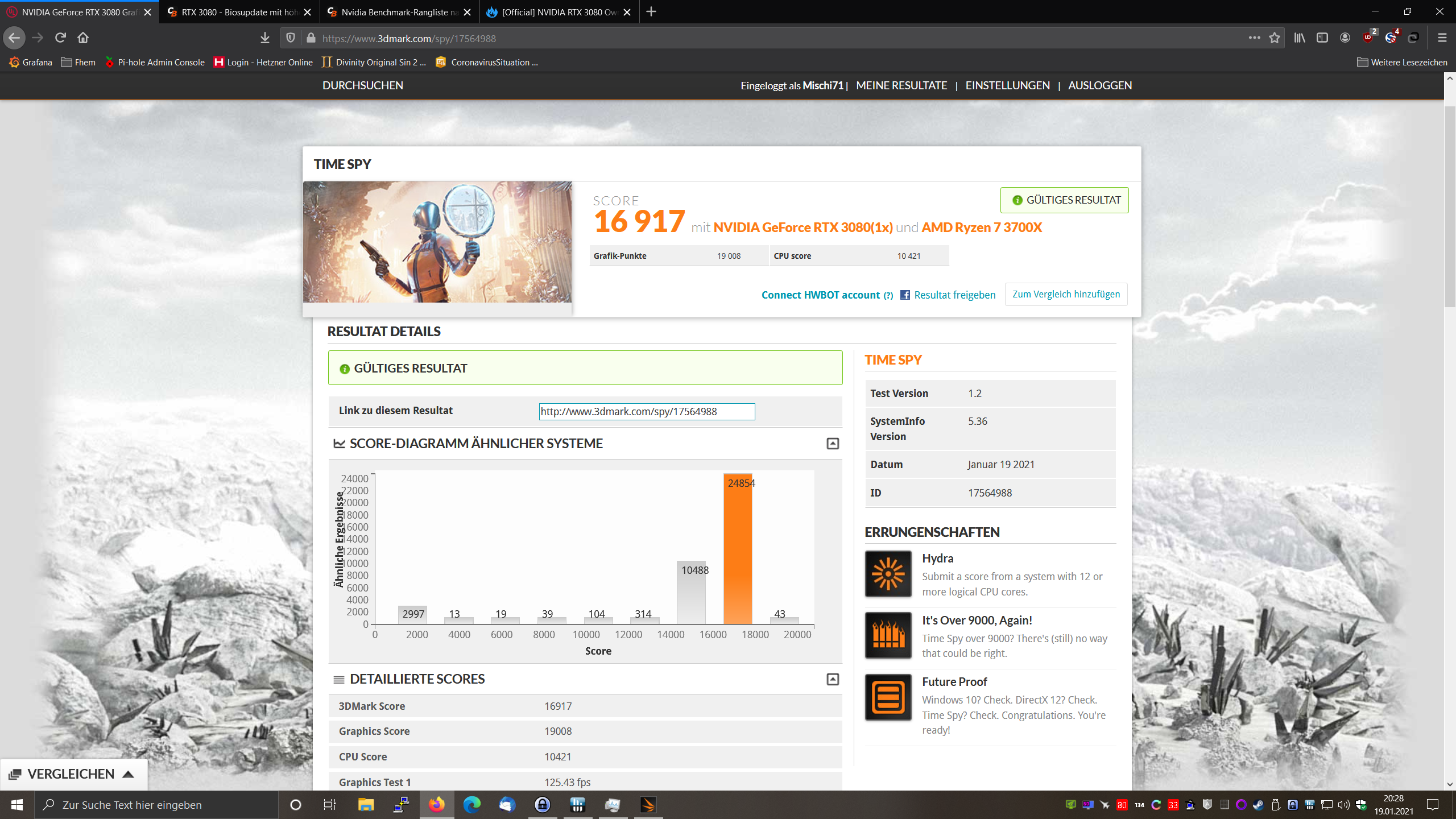This screenshot has height=819, width=1456.
Task: Click the home button icon
Action: [x=83, y=38]
